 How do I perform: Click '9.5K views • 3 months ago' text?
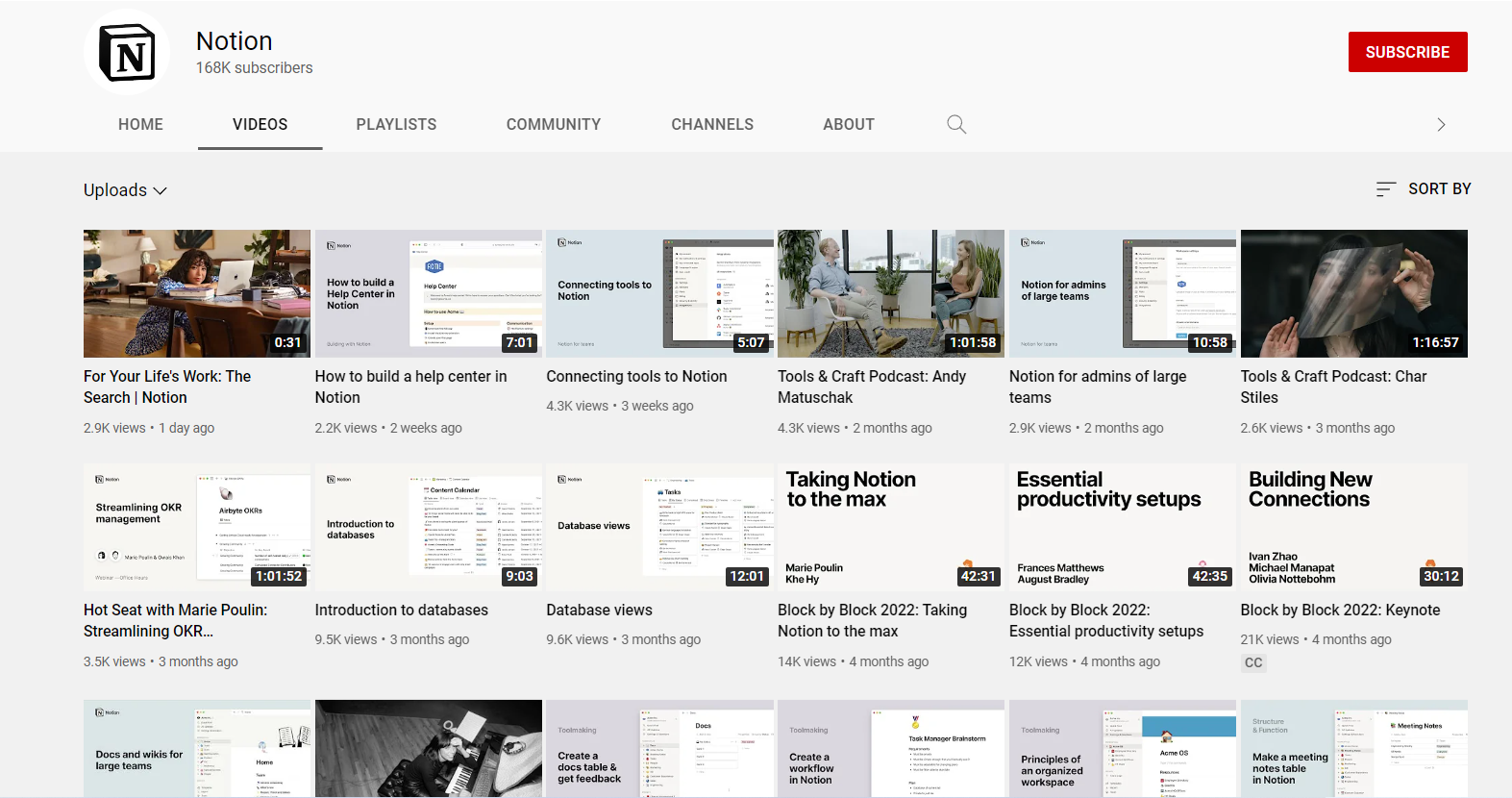coord(392,640)
